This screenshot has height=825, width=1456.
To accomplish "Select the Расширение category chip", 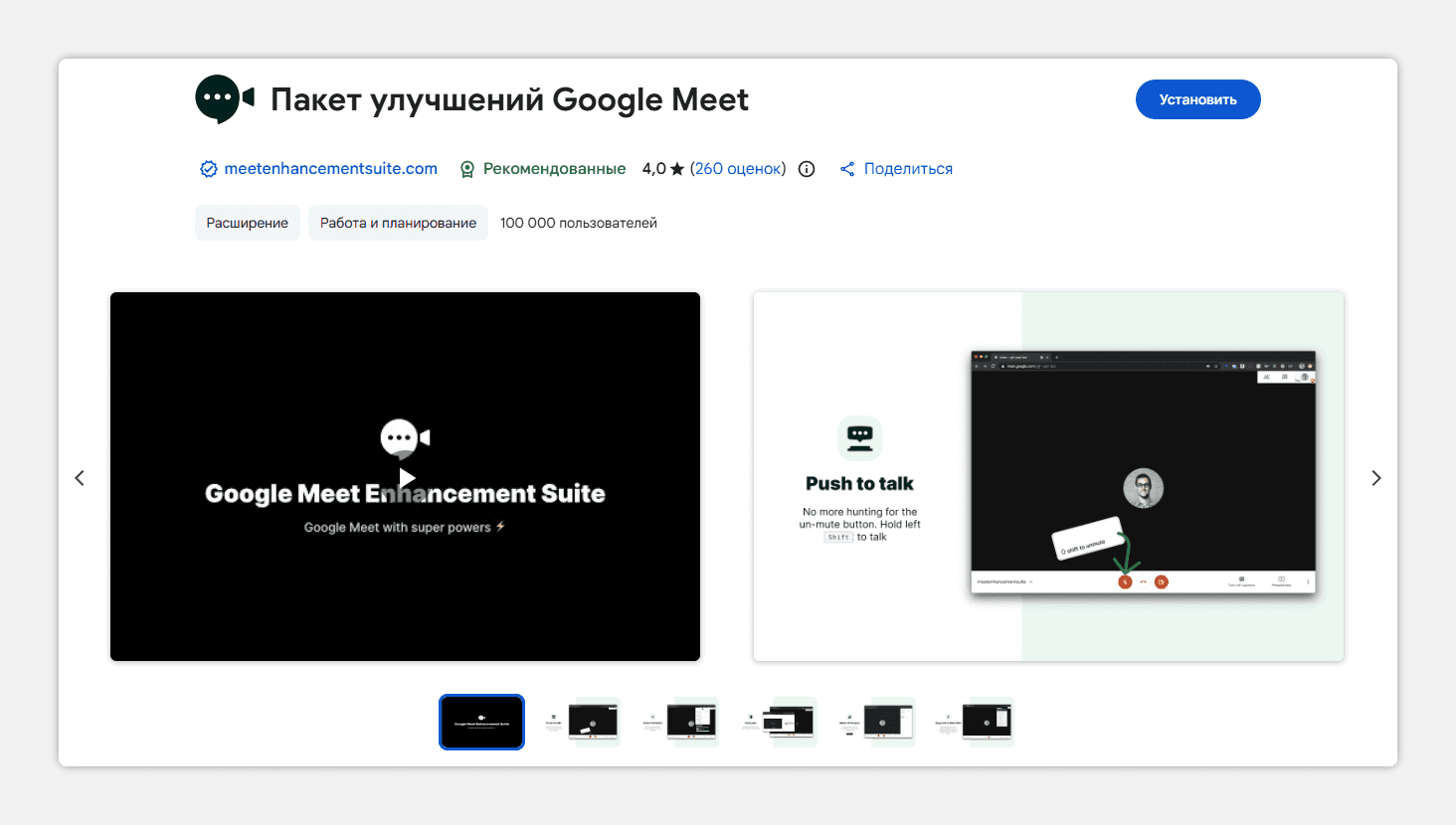I will (x=247, y=223).
